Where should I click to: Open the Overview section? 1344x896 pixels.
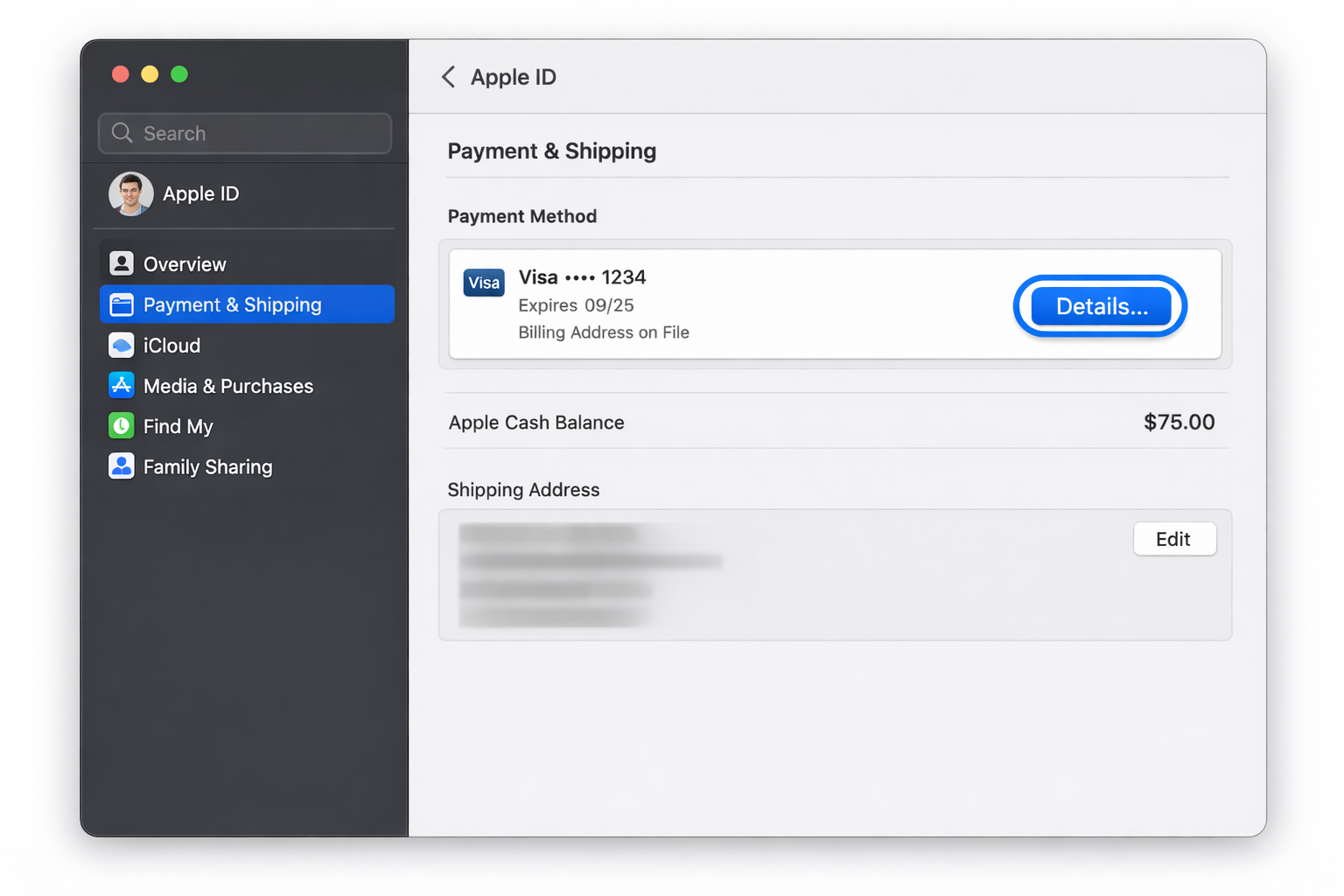point(247,263)
